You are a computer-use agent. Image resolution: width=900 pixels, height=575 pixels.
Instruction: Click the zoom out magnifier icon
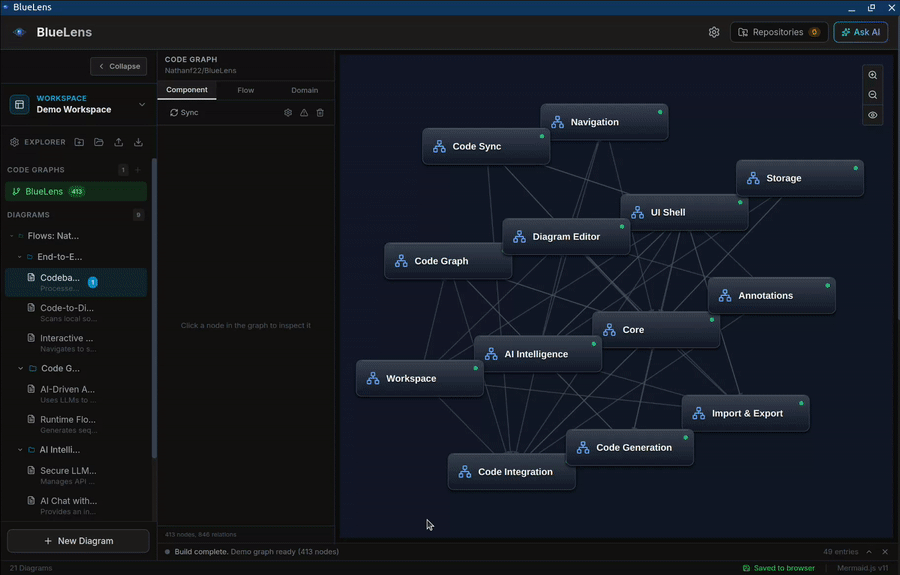tap(873, 96)
